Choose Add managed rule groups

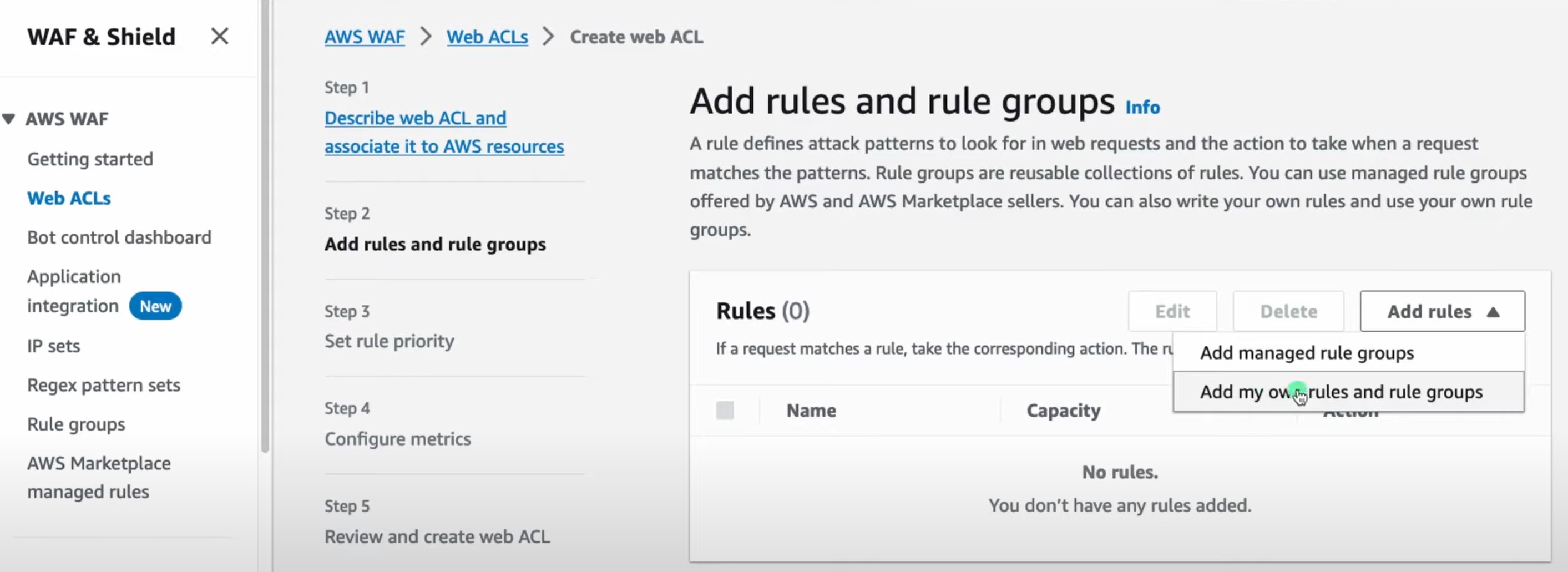pos(1349,353)
